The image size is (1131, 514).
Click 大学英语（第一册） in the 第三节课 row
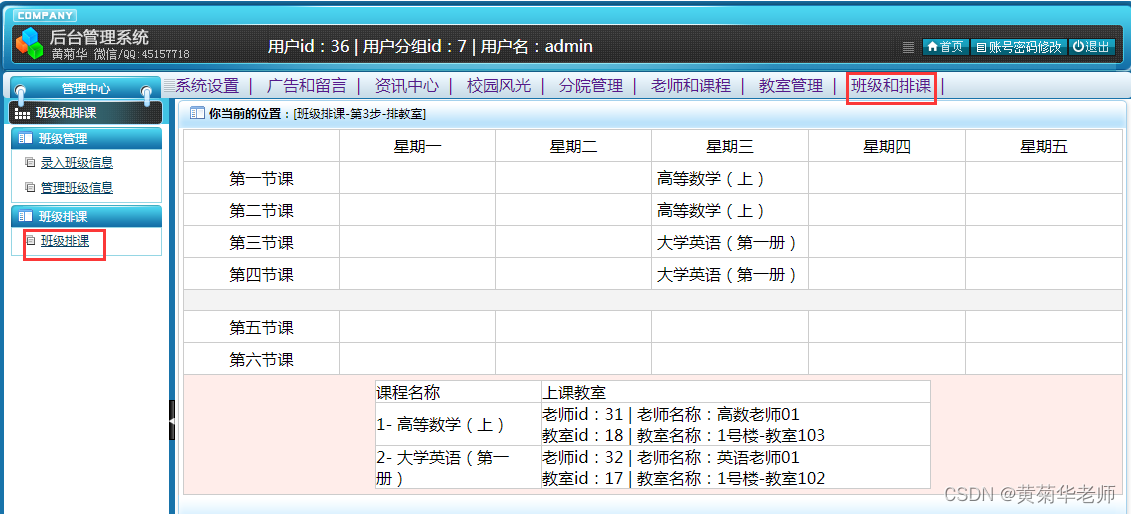(727, 242)
